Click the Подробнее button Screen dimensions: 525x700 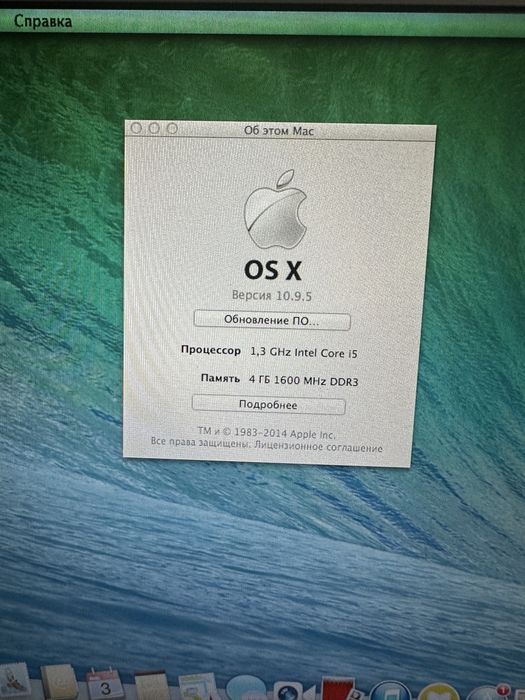tap(268, 405)
